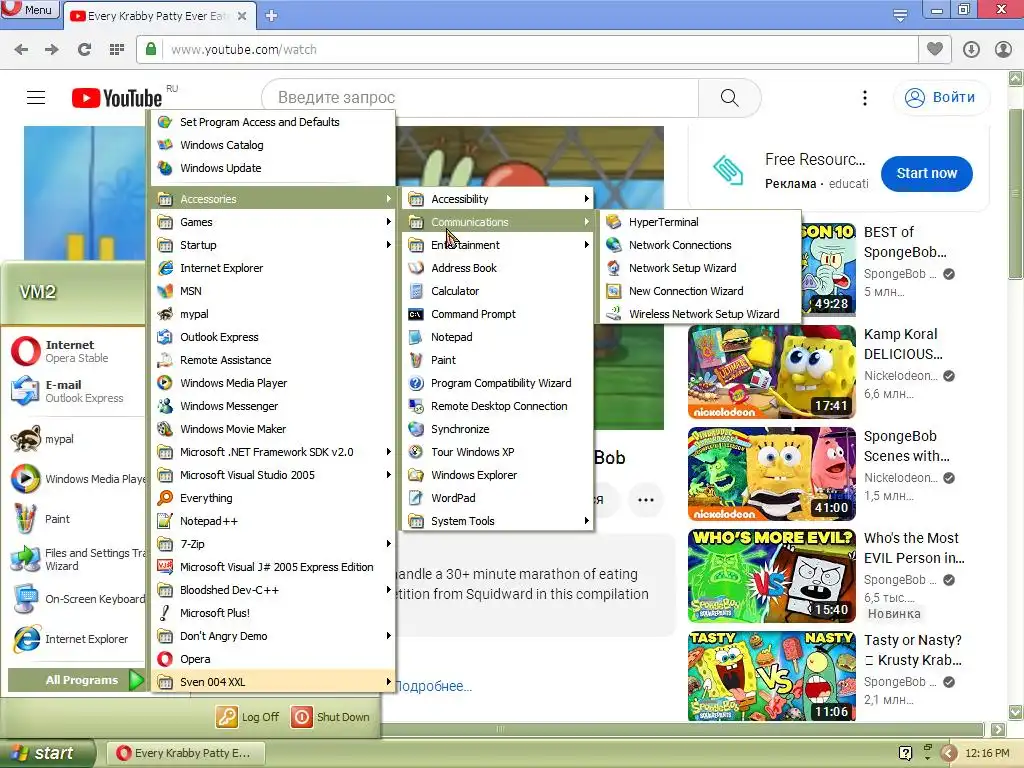1024x768 pixels.
Task: Expand System Tools submenu
Action: point(498,520)
